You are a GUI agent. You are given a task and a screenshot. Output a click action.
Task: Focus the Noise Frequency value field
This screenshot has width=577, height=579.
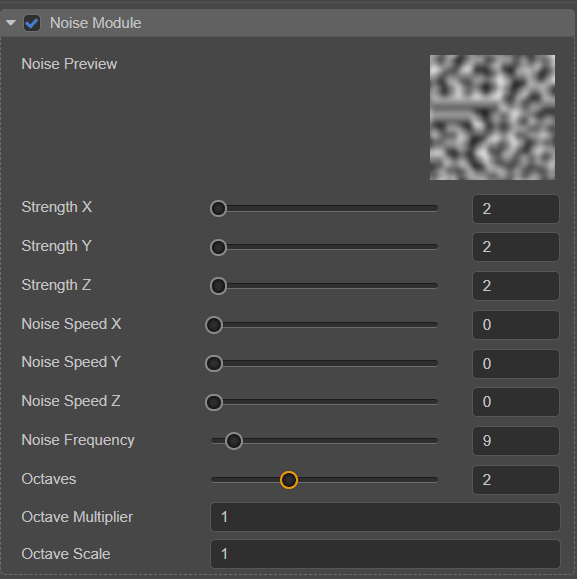point(516,441)
